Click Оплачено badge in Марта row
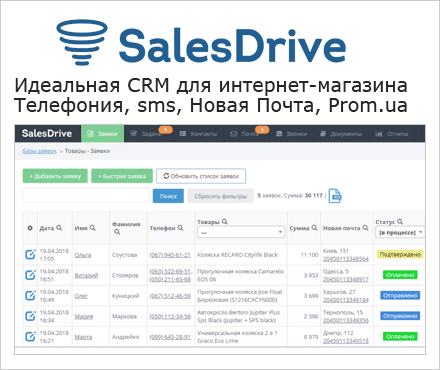The height and width of the screenshot is (370, 440). (400, 336)
